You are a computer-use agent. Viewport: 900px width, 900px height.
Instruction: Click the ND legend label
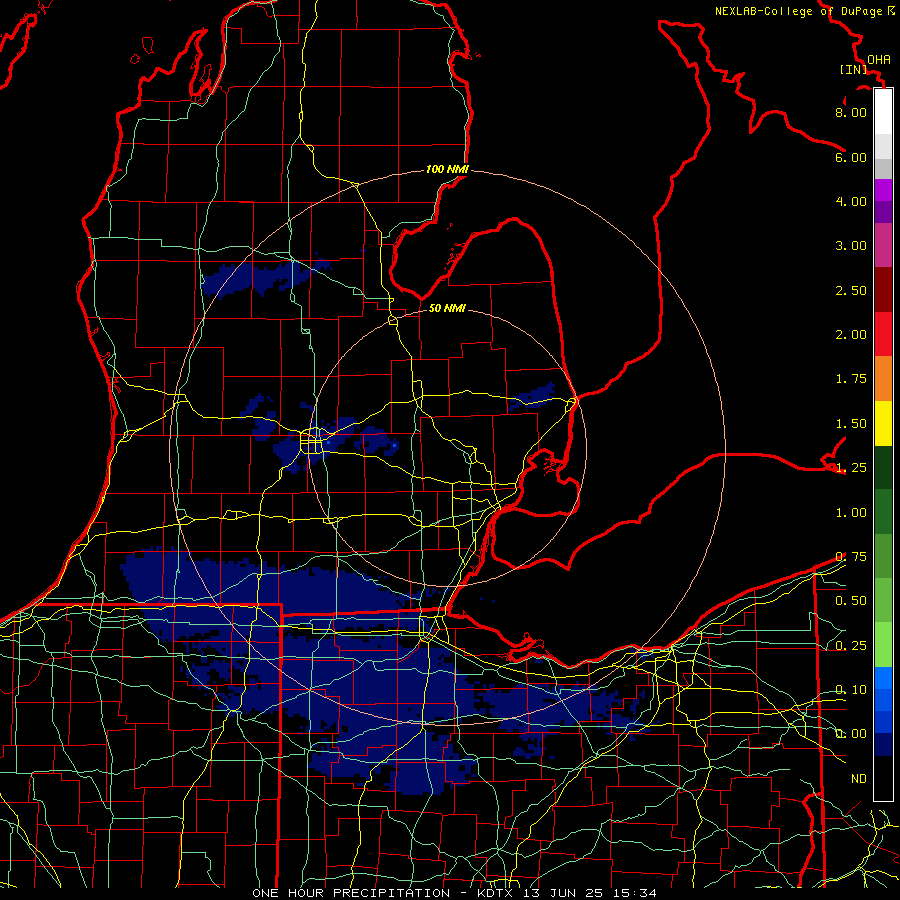click(859, 779)
